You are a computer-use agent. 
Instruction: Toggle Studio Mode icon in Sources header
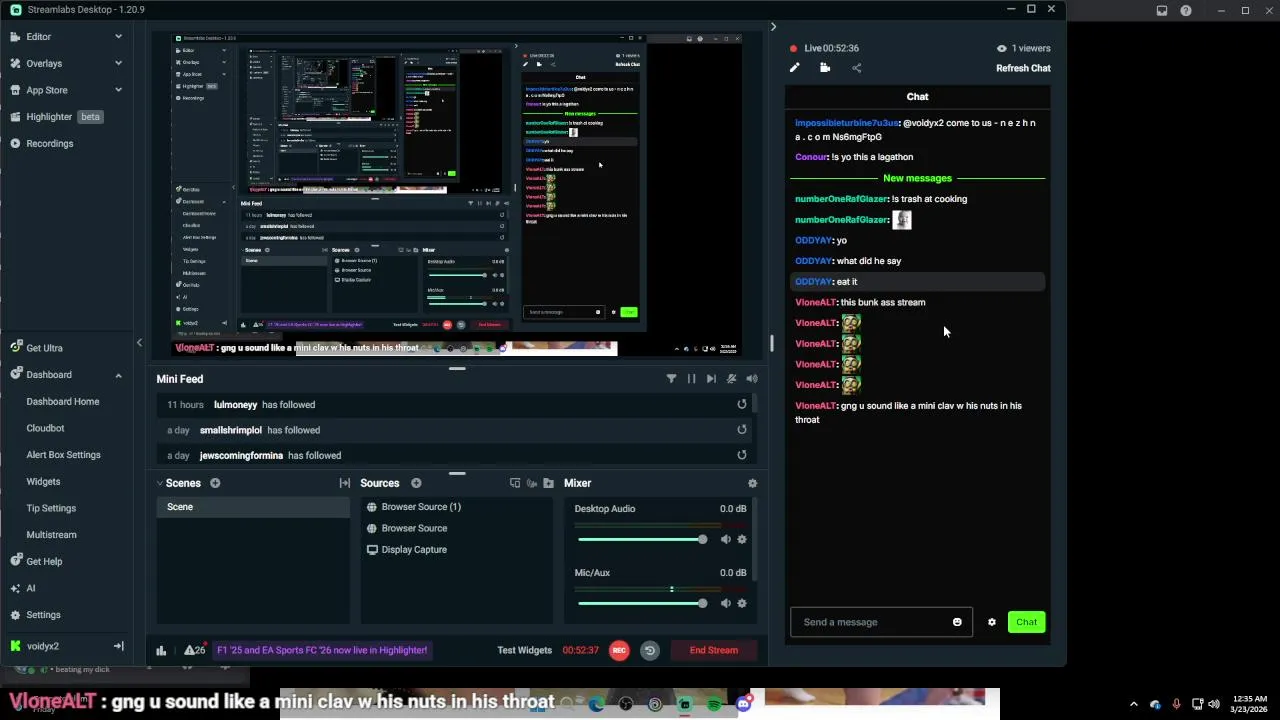(515, 483)
